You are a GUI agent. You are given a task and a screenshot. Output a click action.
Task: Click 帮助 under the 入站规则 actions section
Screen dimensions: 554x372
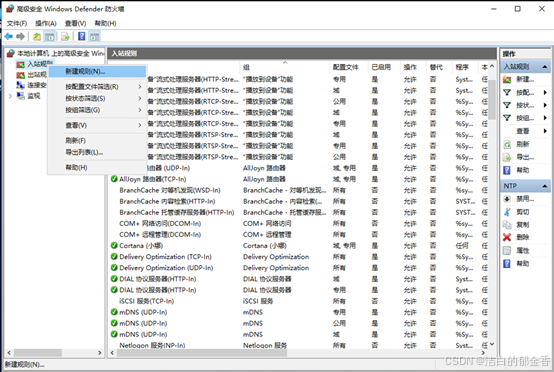tap(525, 170)
